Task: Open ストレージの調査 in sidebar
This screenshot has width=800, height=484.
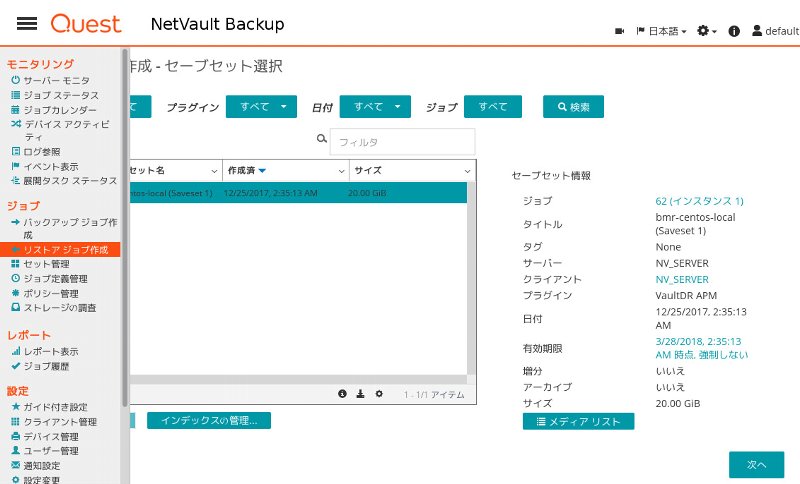Action: (x=60, y=308)
